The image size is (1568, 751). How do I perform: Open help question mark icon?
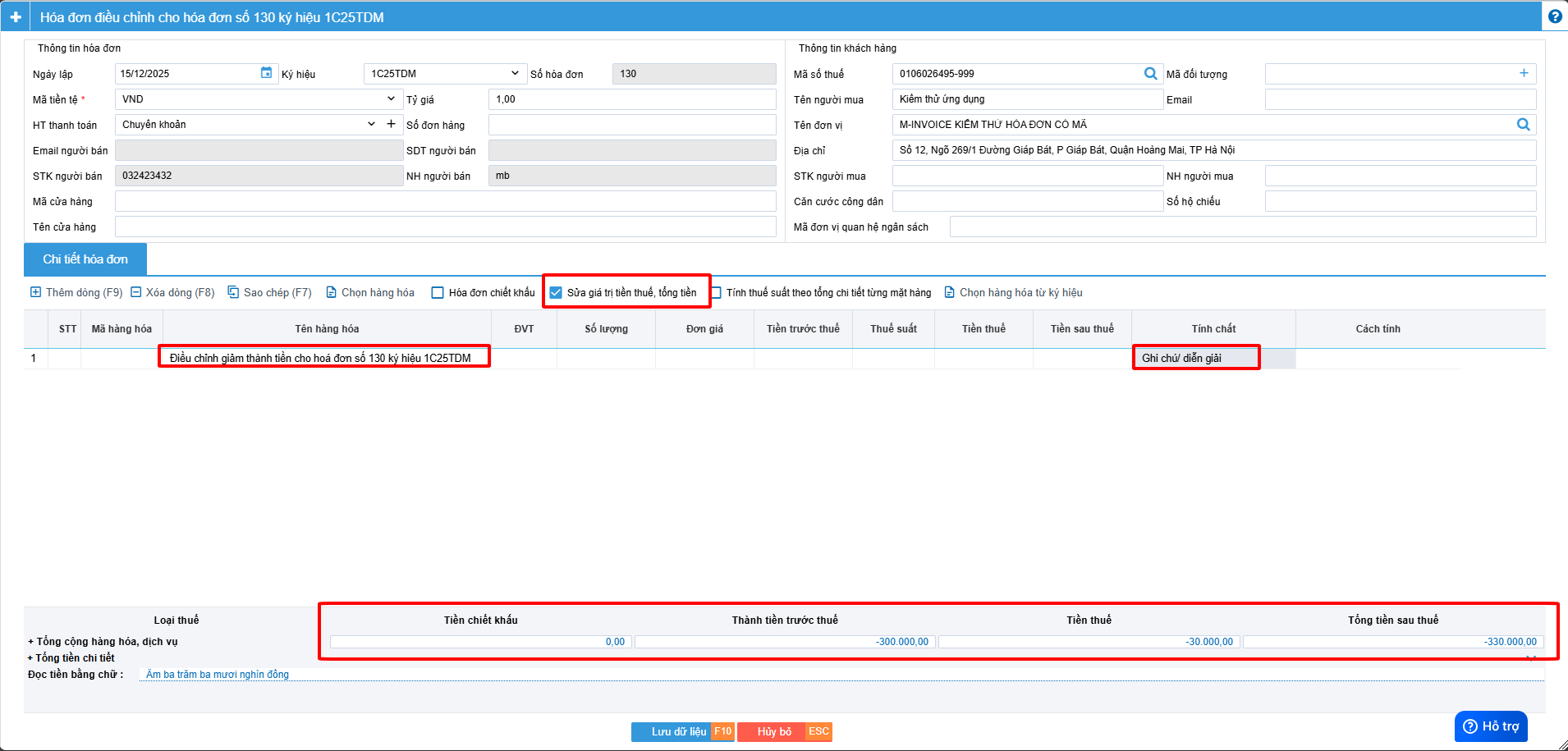[x=1555, y=16]
